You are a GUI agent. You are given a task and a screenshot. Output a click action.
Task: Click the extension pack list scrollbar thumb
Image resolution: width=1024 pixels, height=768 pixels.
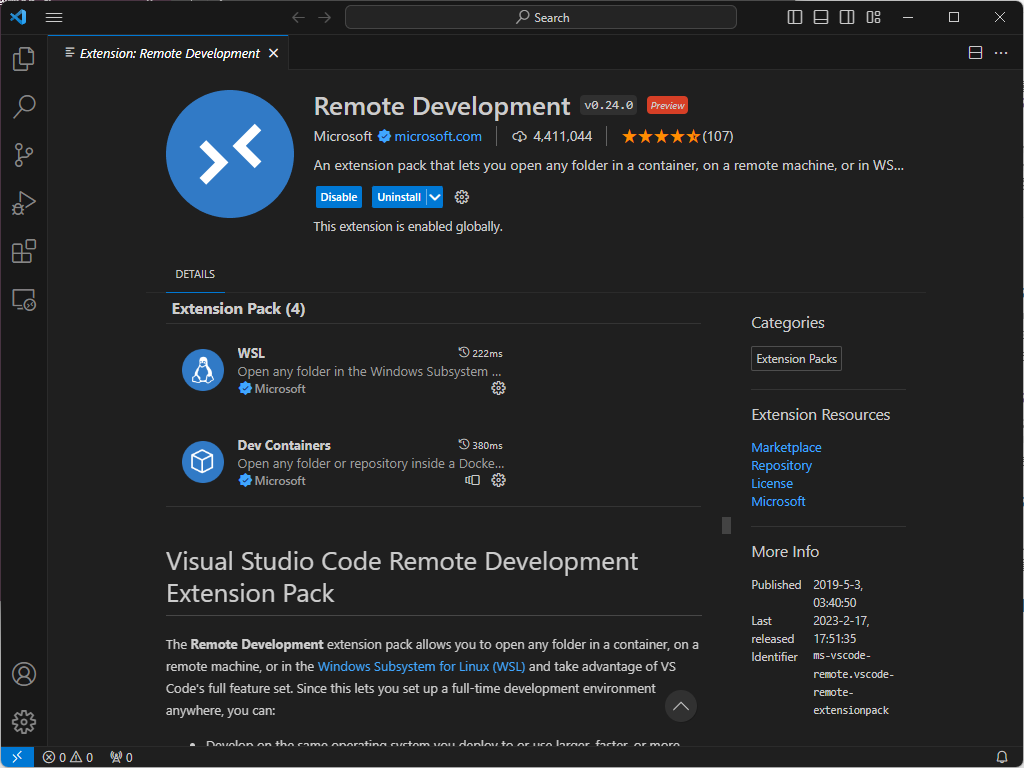click(x=726, y=525)
